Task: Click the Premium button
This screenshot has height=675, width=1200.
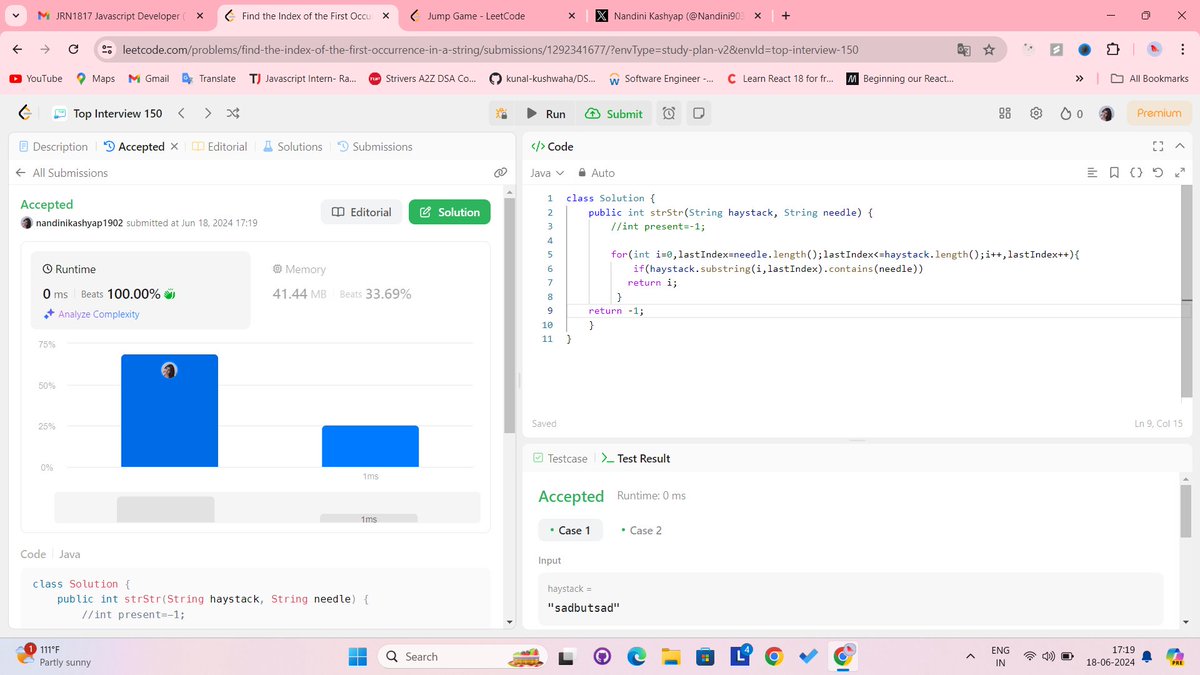Action: [1159, 114]
